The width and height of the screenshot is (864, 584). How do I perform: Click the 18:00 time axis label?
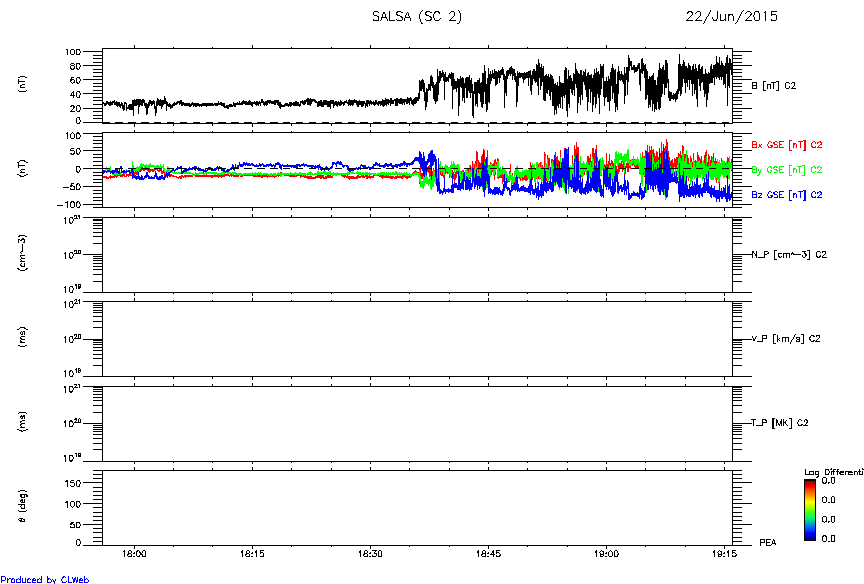pos(134,554)
